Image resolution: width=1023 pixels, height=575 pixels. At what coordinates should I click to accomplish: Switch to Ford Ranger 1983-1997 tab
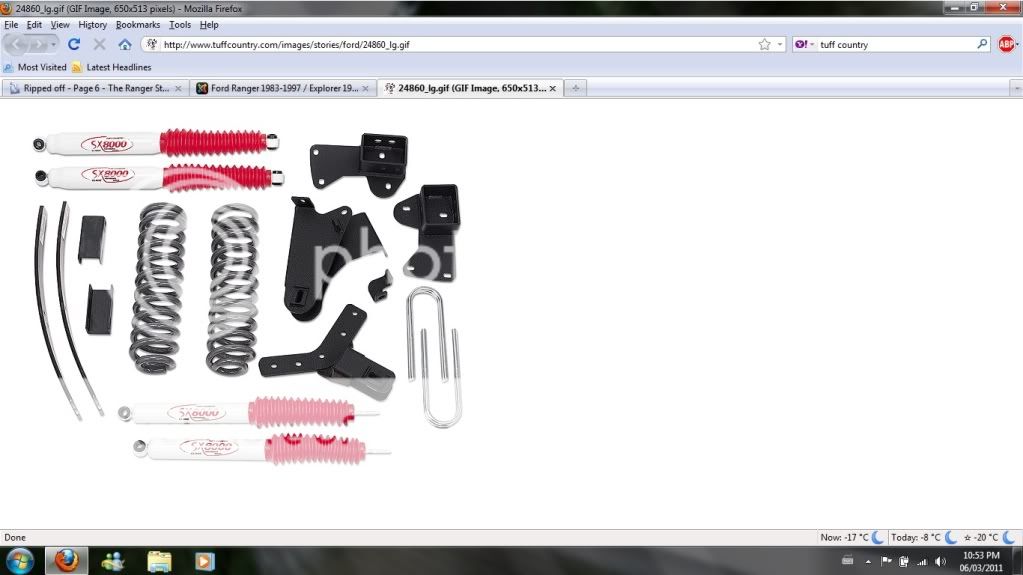[282, 88]
